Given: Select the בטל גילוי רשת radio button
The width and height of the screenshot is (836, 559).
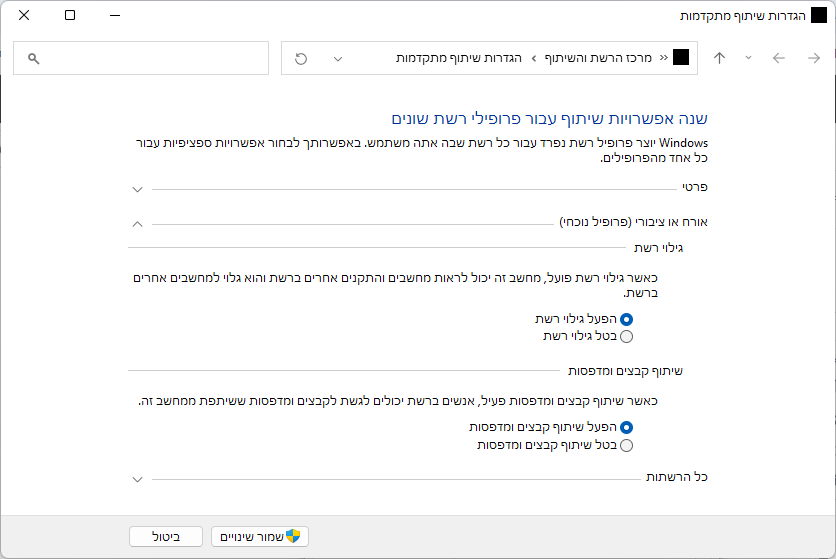Looking at the screenshot, I should (x=627, y=337).
